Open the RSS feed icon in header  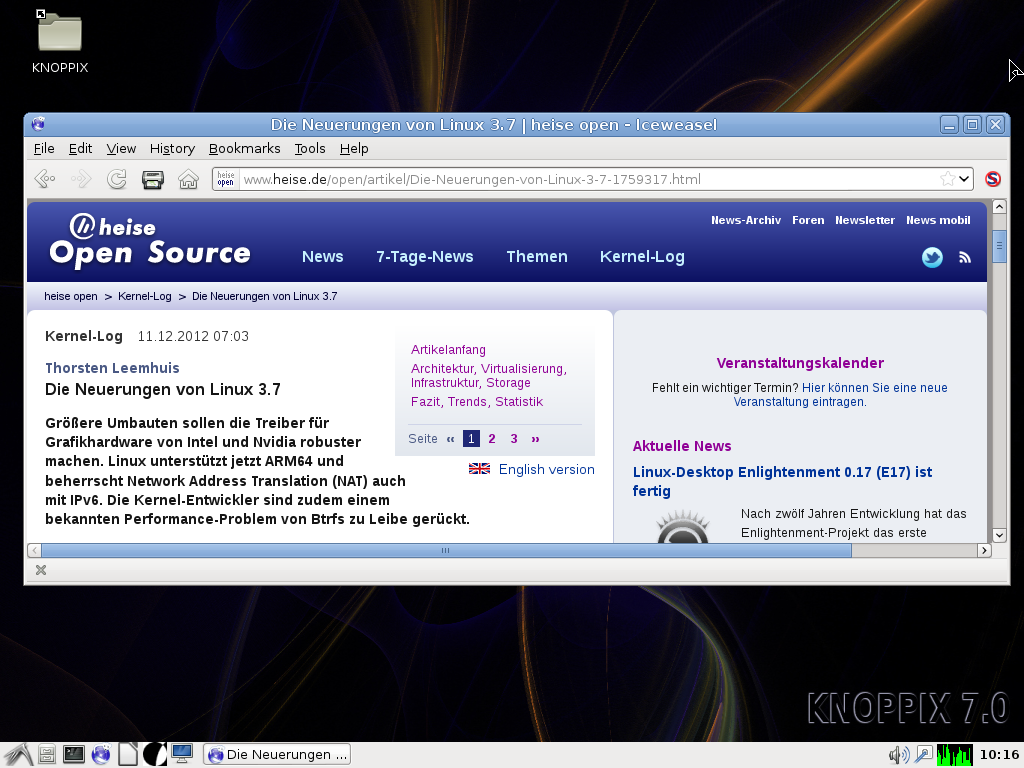point(965,257)
